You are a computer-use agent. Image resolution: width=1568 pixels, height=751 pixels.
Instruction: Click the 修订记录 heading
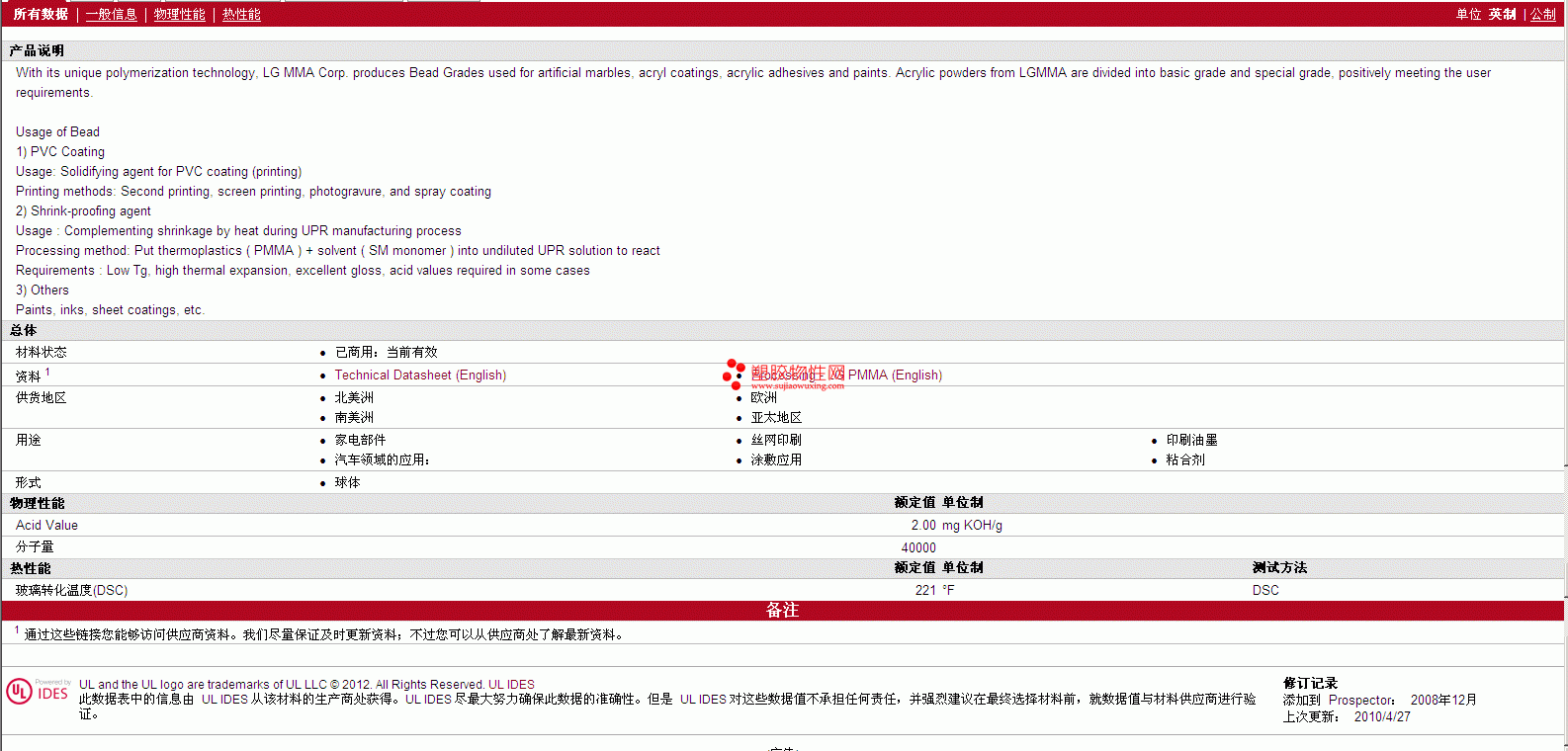click(1310, 683)
